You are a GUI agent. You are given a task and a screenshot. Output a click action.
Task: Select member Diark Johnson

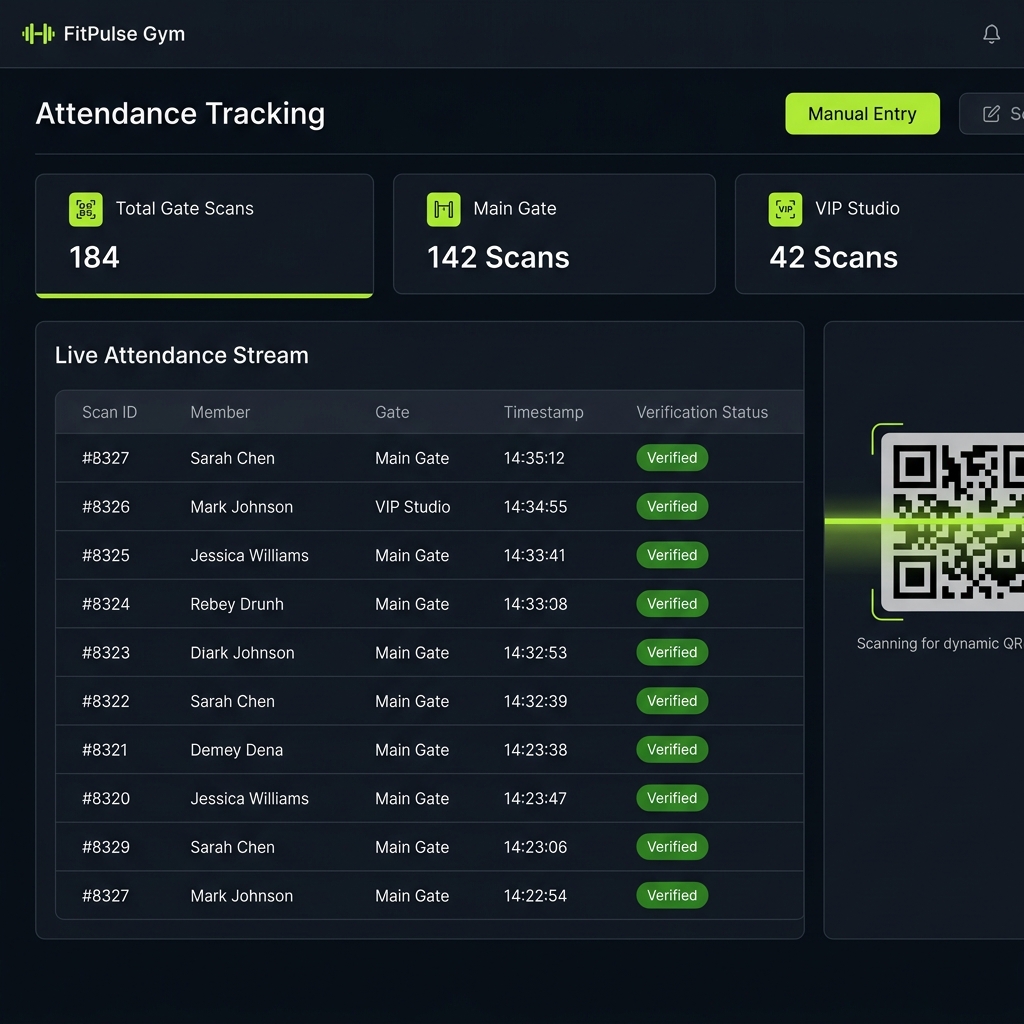242,652
